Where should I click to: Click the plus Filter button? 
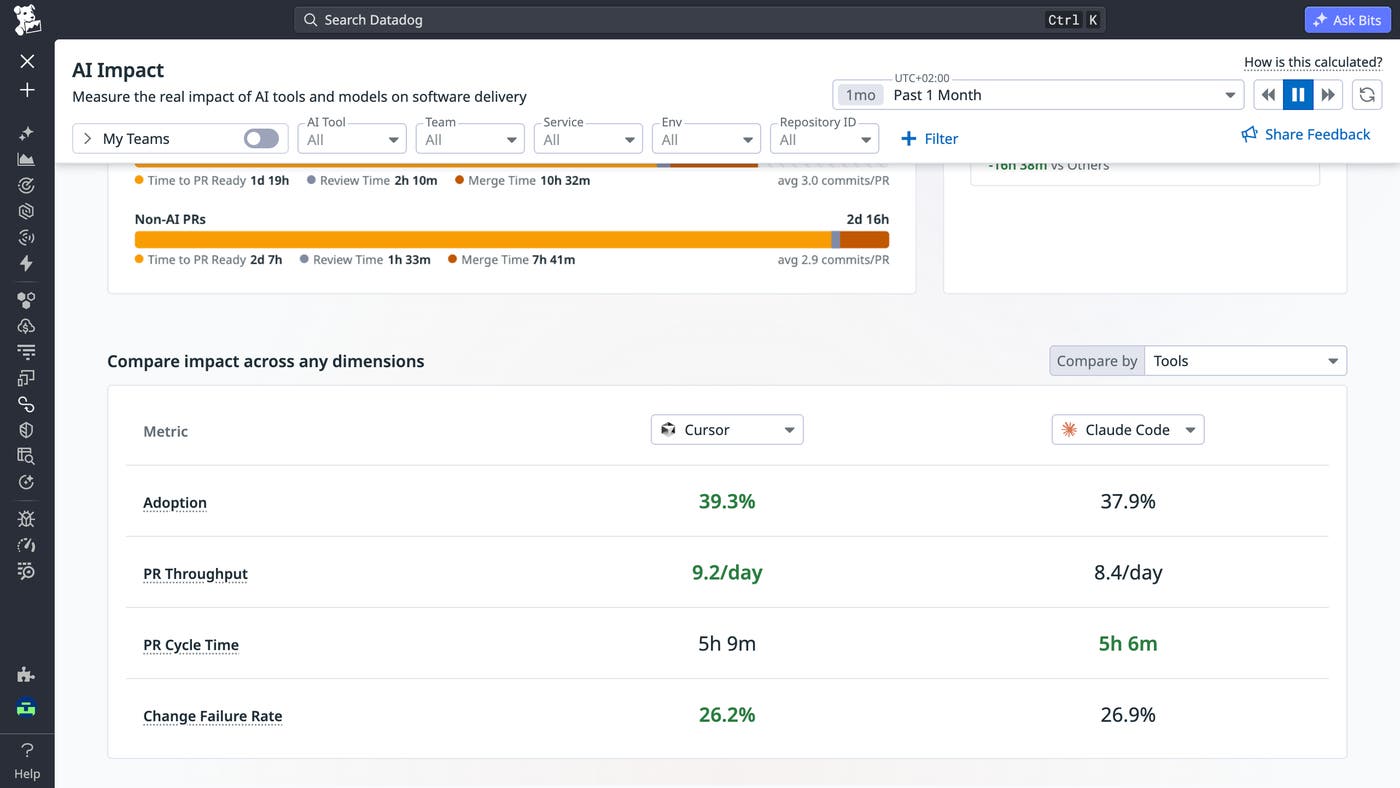coord(930,139)
